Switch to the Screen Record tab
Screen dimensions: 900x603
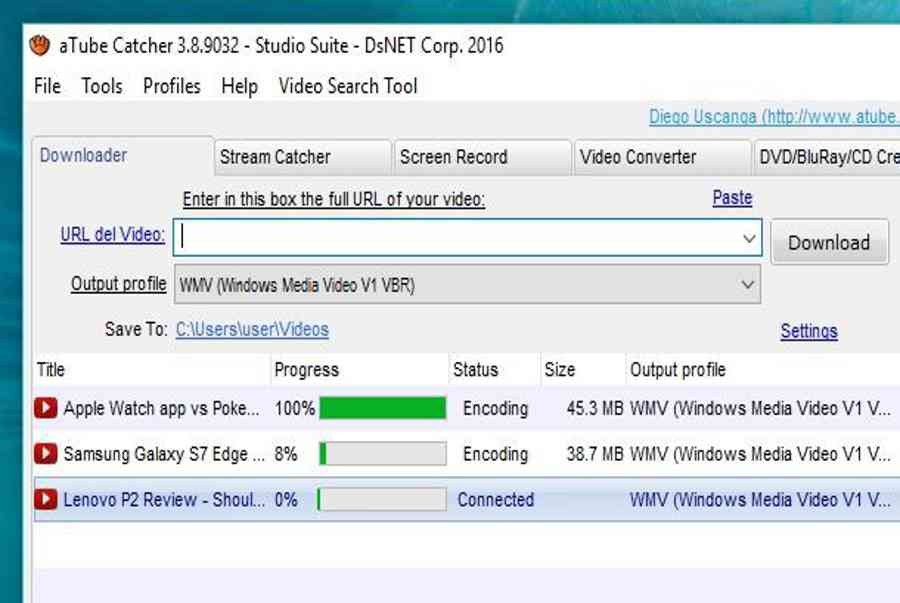(453, 157)
